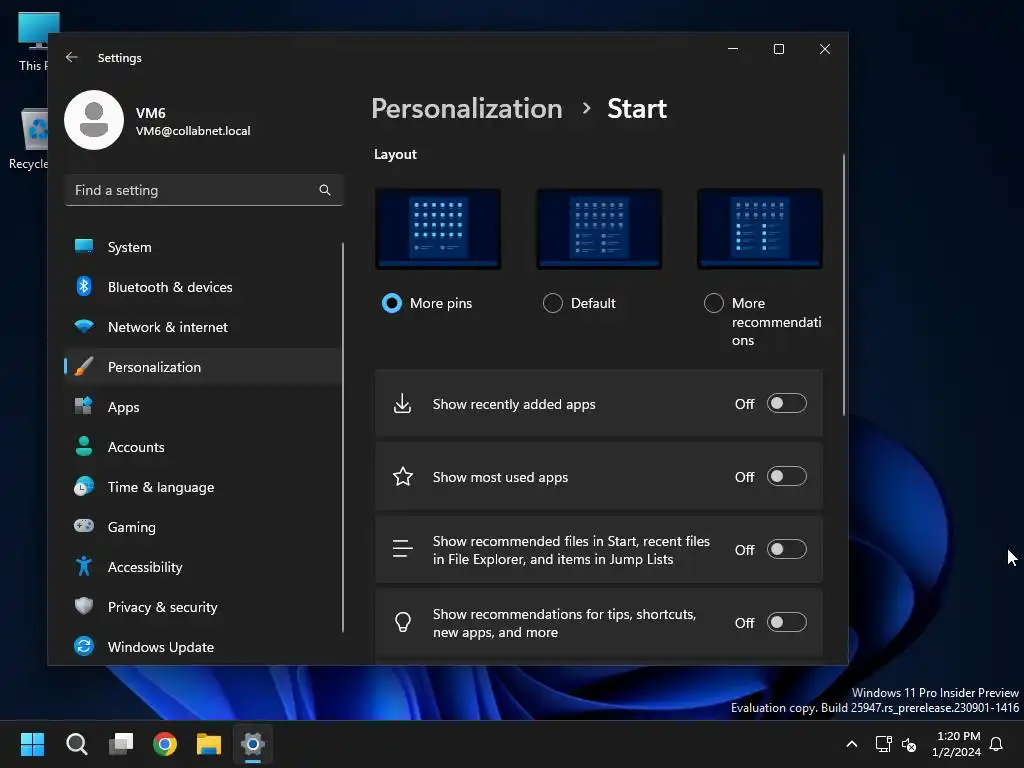Select the More recommendations radio button
Image resolution: width=1024 pixels, height=768 pixels.
714,303
